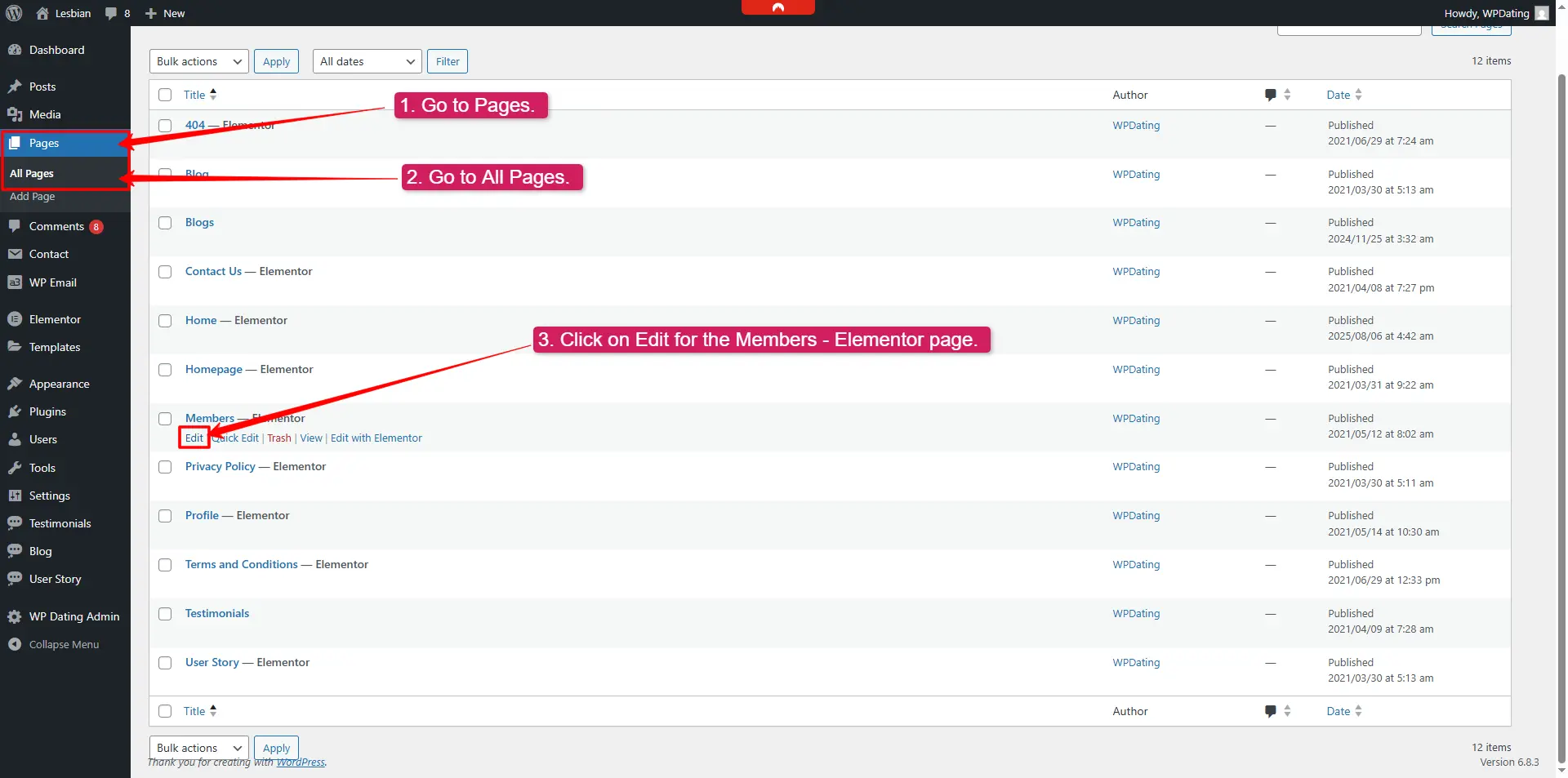Tick the select-all checkbox in table header
1568x778 pixels.
tap(165, 95)
